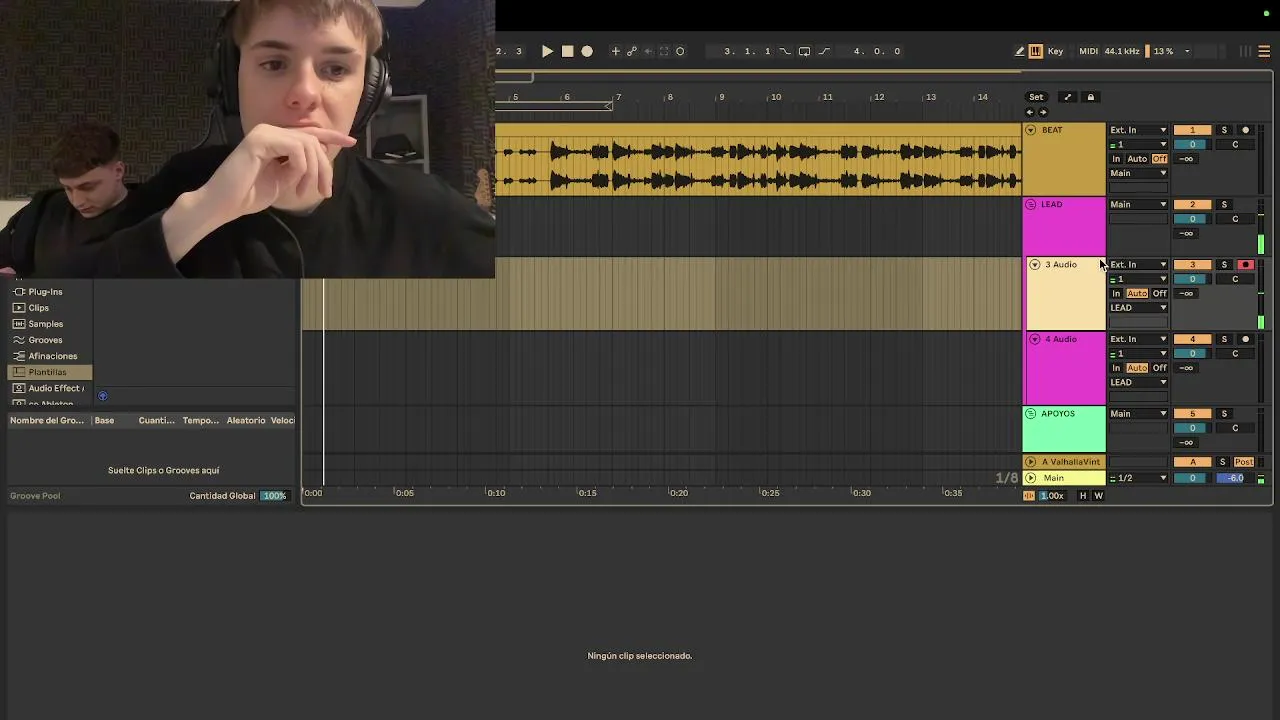Open Clips category in browser

[38, 308]
